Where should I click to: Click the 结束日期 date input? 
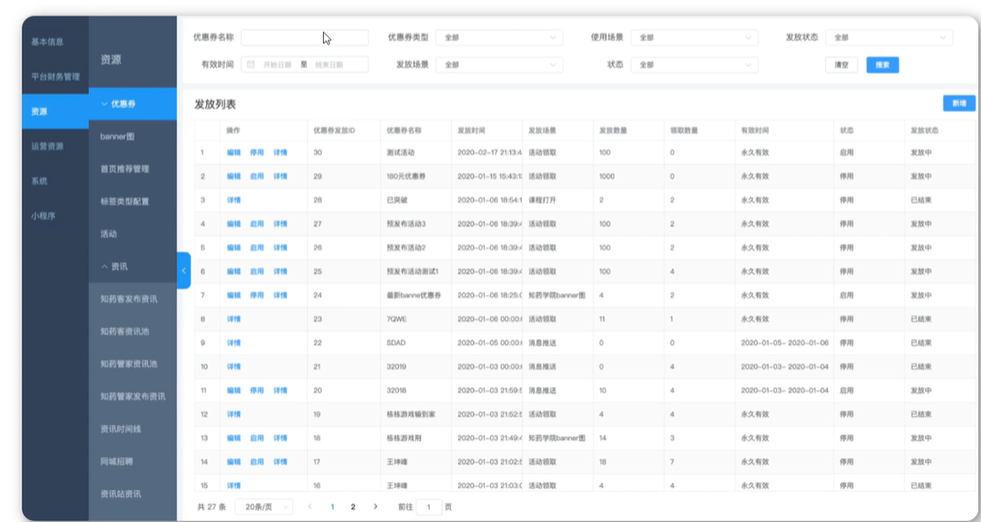point(329,64)
